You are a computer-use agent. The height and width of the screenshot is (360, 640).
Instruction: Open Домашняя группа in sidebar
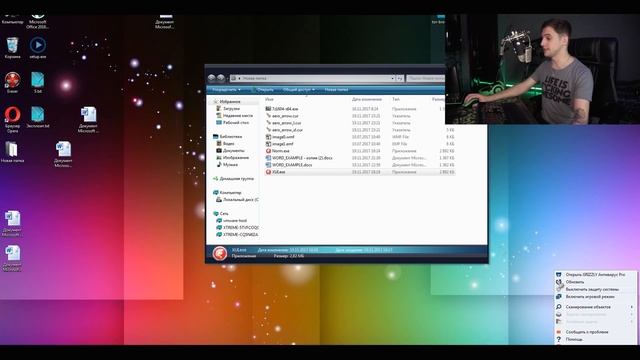[236, 178]
